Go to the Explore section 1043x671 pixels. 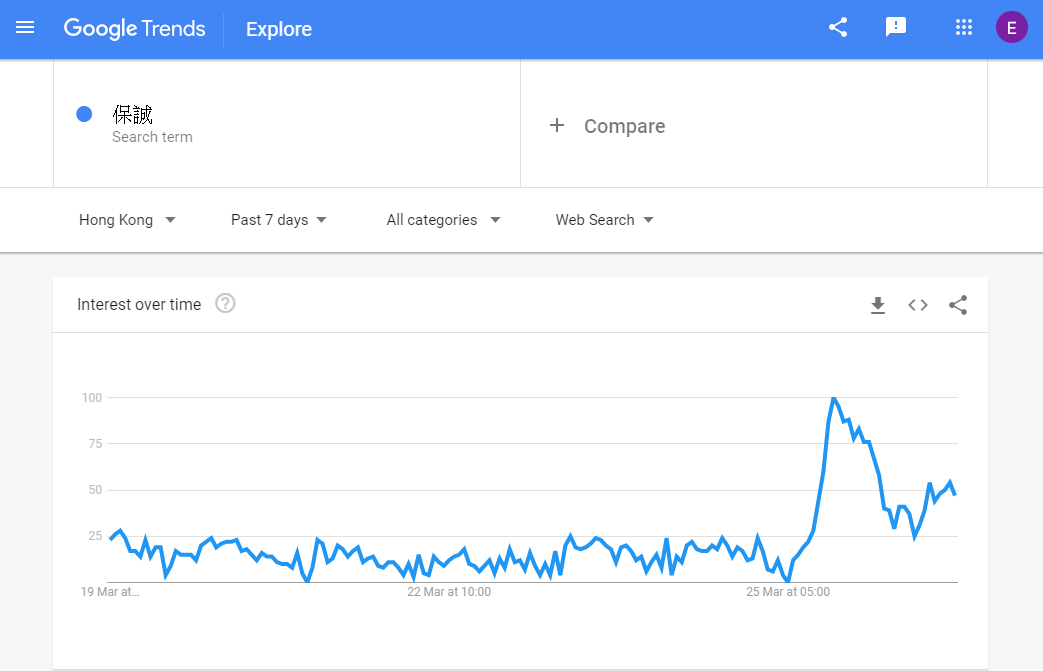click(x=279, y=29)
